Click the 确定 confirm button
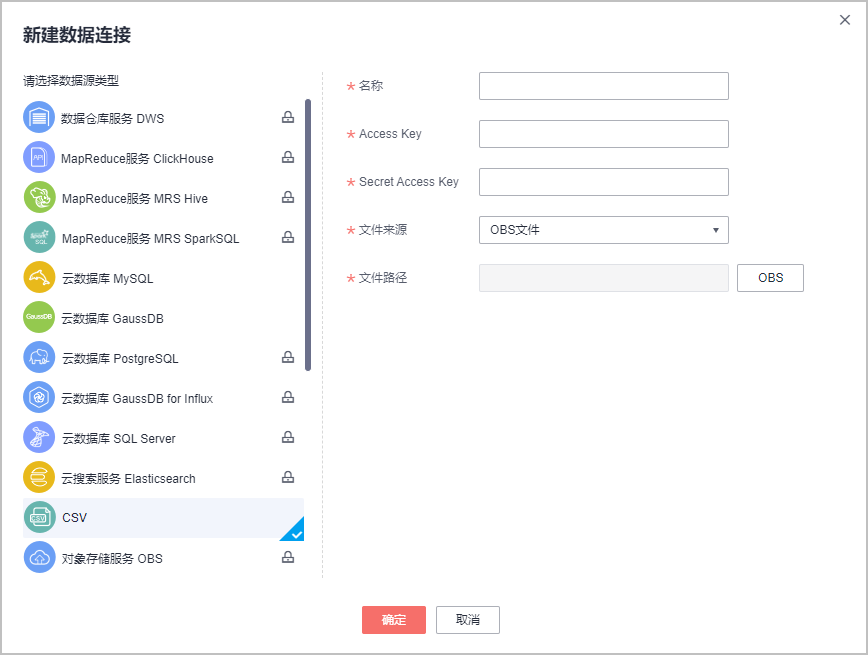The height and width of the screenshot is (655, 868). (x=394, y=620)
